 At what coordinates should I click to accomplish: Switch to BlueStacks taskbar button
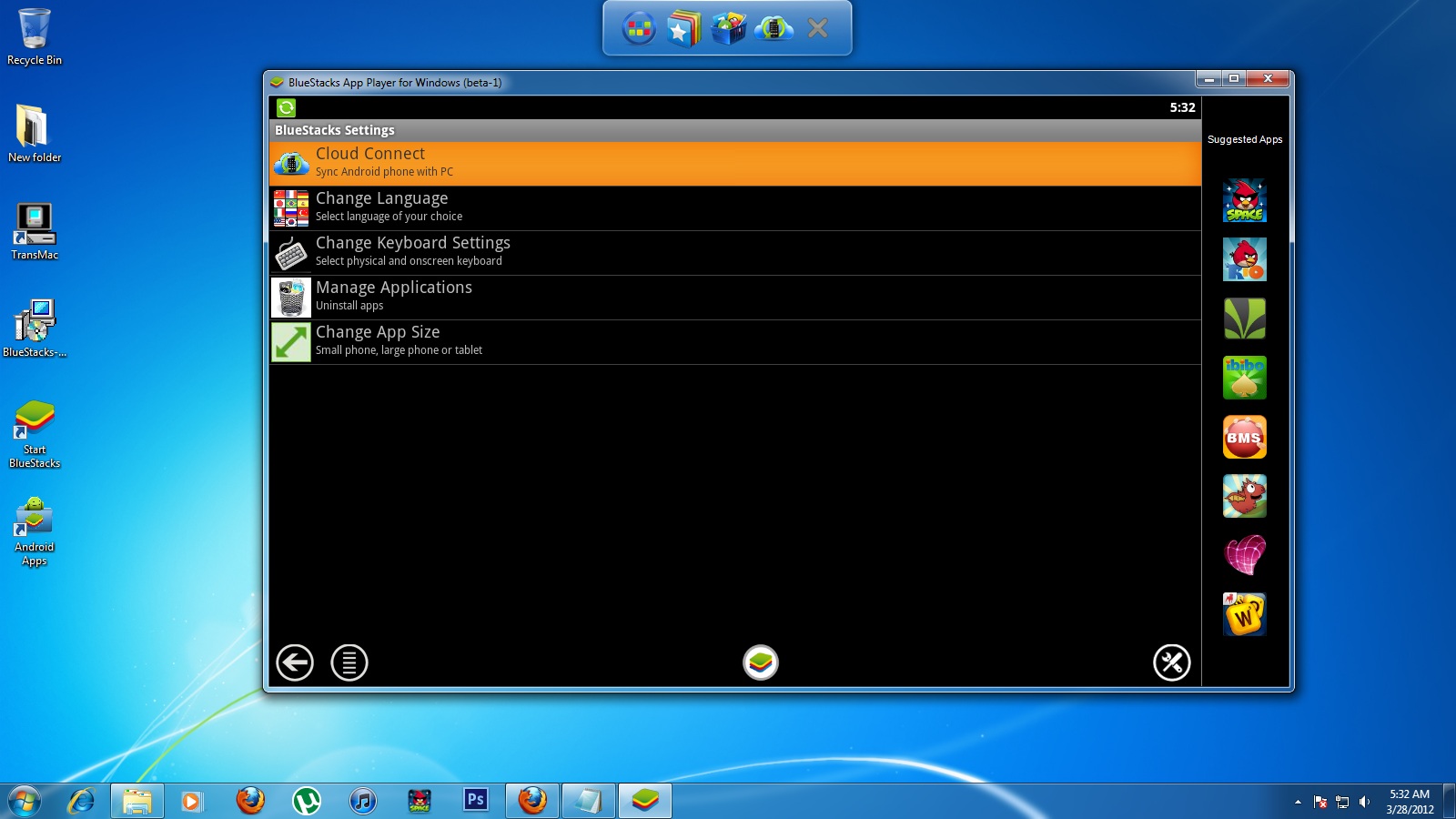point(645,801)
